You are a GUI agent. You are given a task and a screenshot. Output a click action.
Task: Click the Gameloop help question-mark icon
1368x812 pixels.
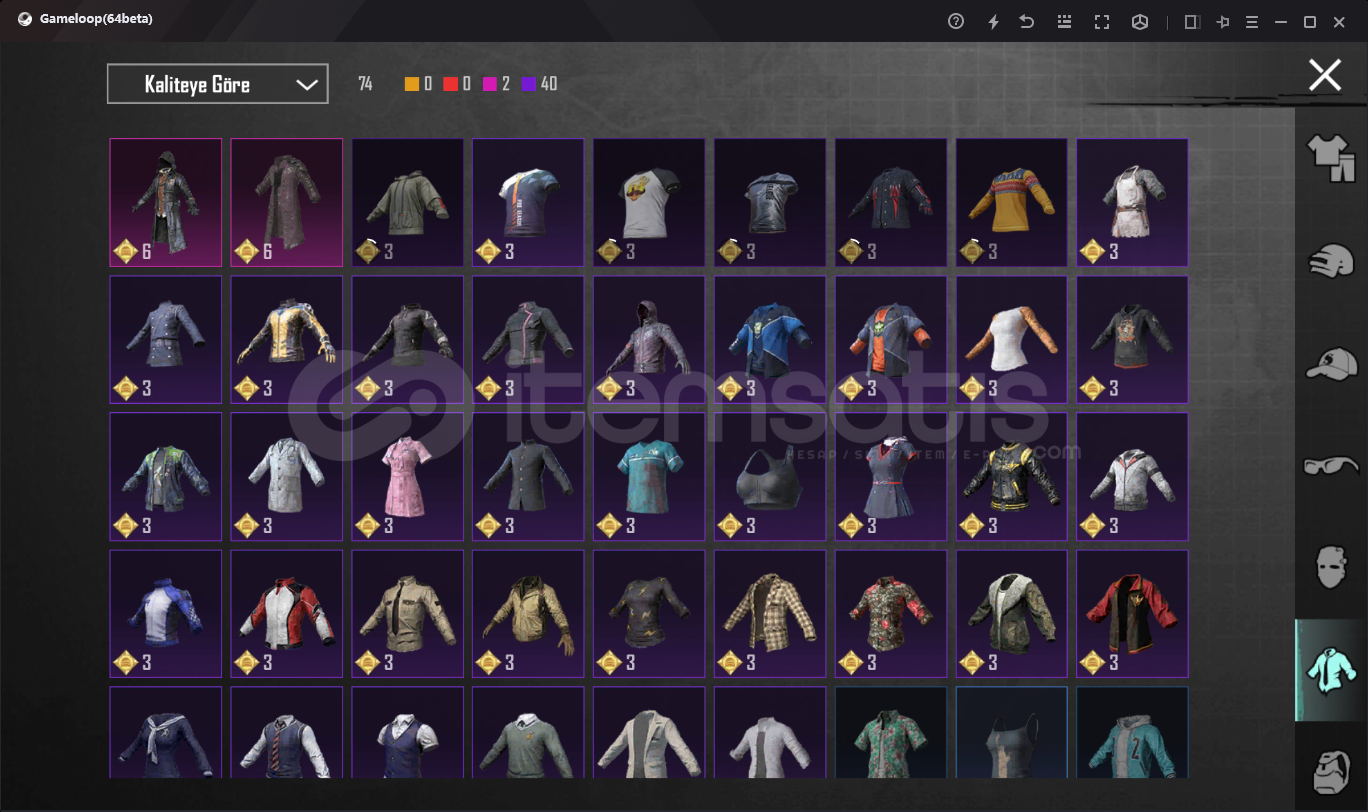point(956,21)
